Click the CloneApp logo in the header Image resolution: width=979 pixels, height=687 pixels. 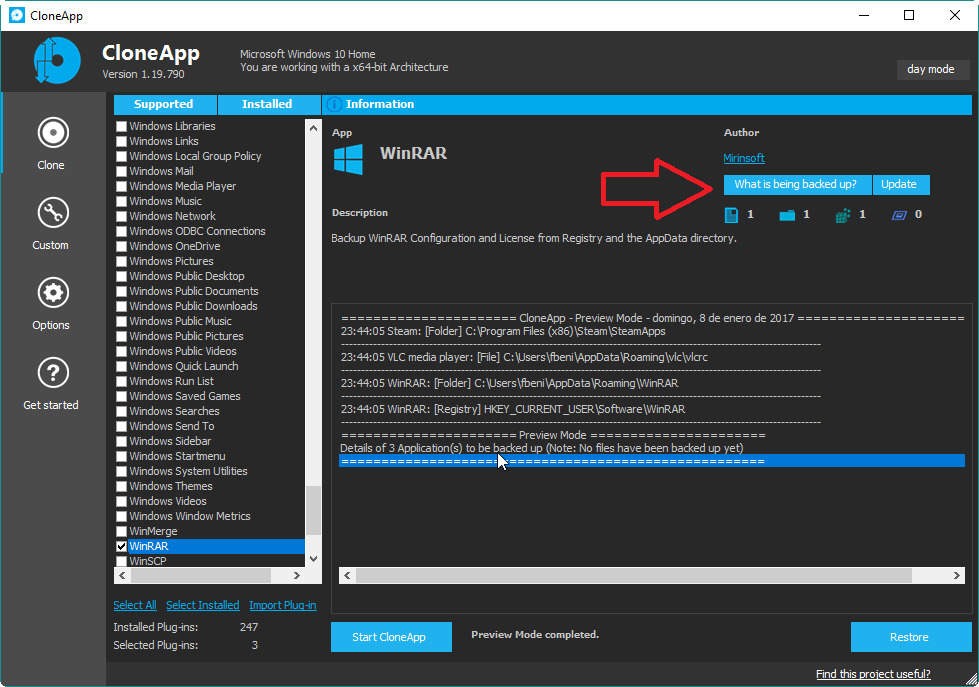[x=57, y=60]
